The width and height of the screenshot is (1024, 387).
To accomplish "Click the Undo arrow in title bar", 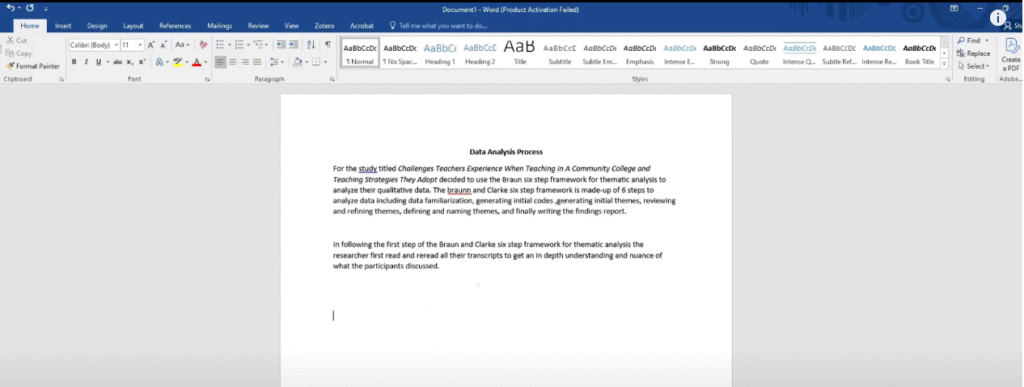I will coord(10,8).
